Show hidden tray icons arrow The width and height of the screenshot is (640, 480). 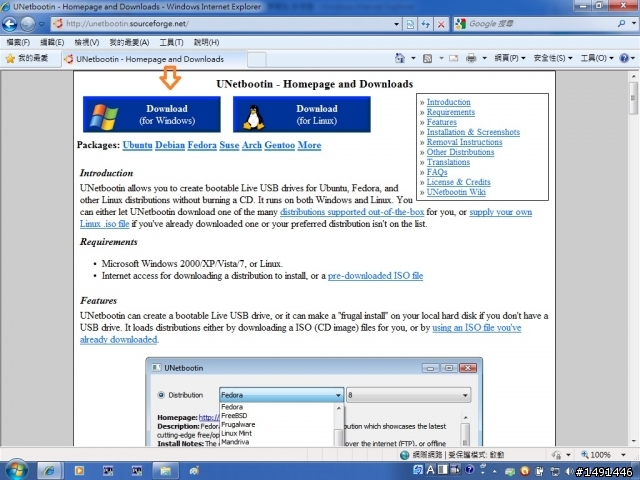(495, 471)
